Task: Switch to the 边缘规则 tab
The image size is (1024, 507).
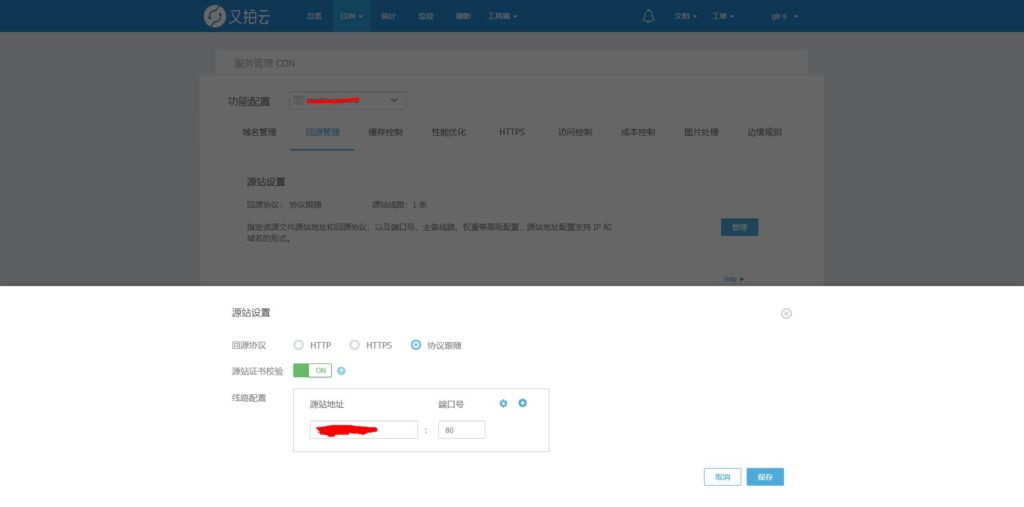Action: pos(764,132)
